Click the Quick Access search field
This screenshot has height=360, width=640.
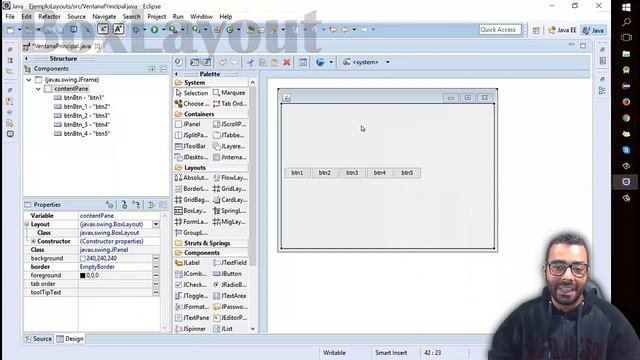pyautogui.click(x=500, y=29)
